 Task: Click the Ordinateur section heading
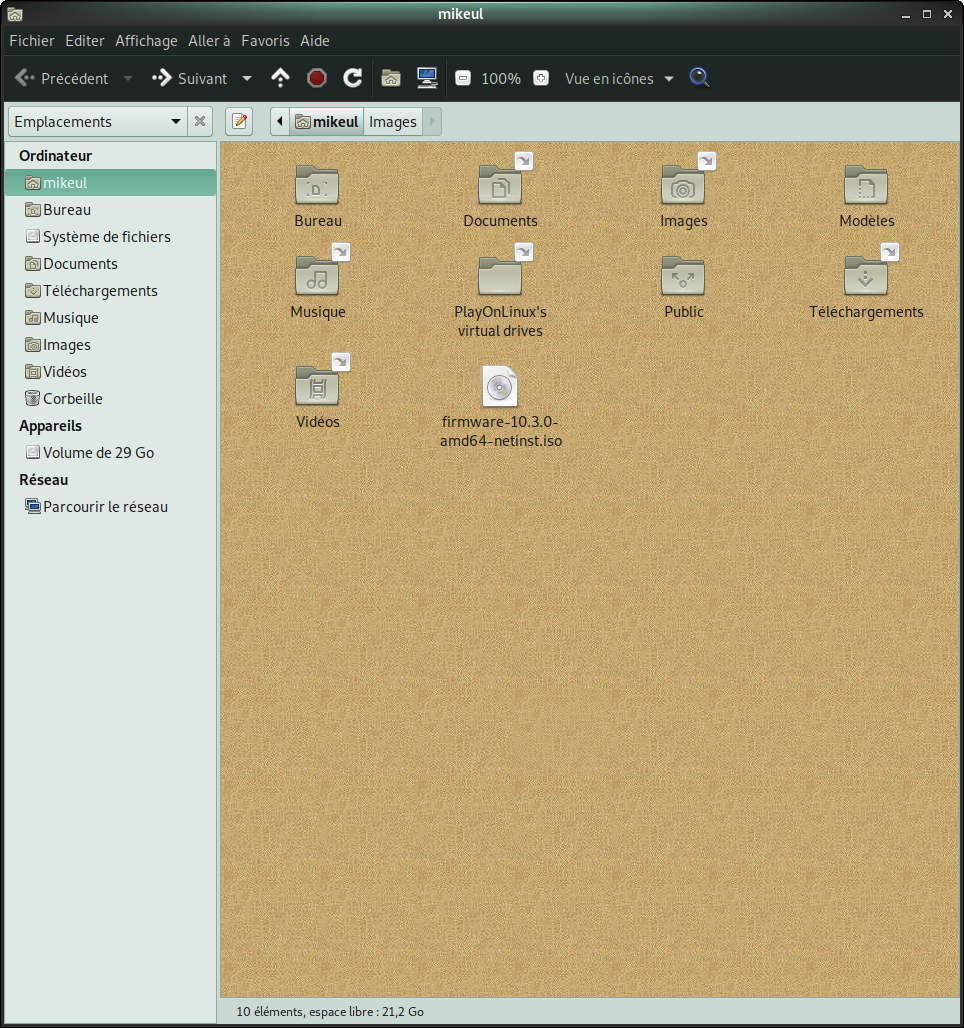pos(55,155)
